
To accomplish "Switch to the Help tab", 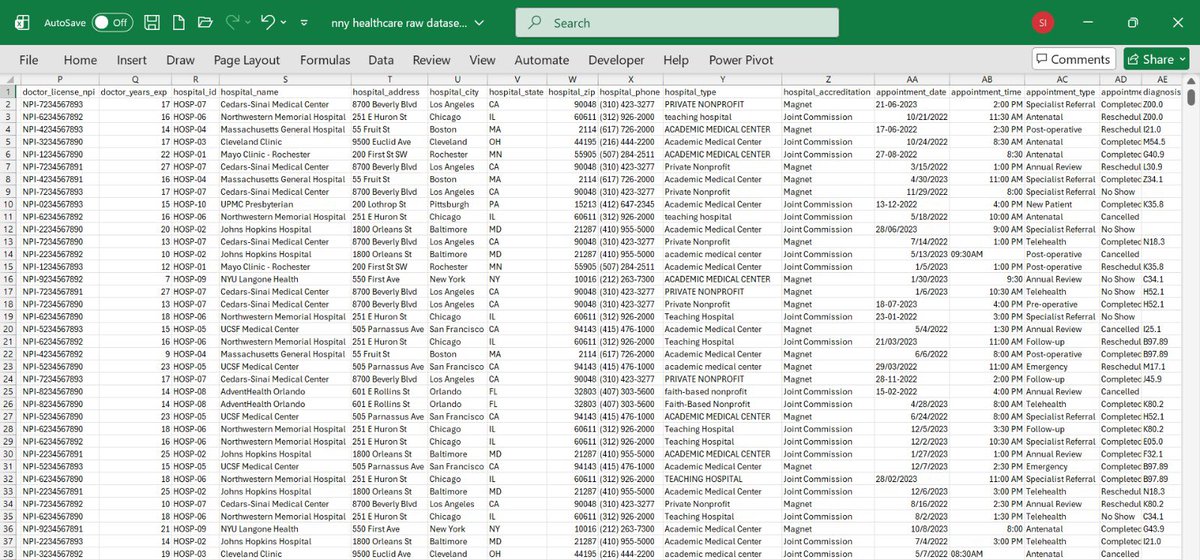I will 676,60.
